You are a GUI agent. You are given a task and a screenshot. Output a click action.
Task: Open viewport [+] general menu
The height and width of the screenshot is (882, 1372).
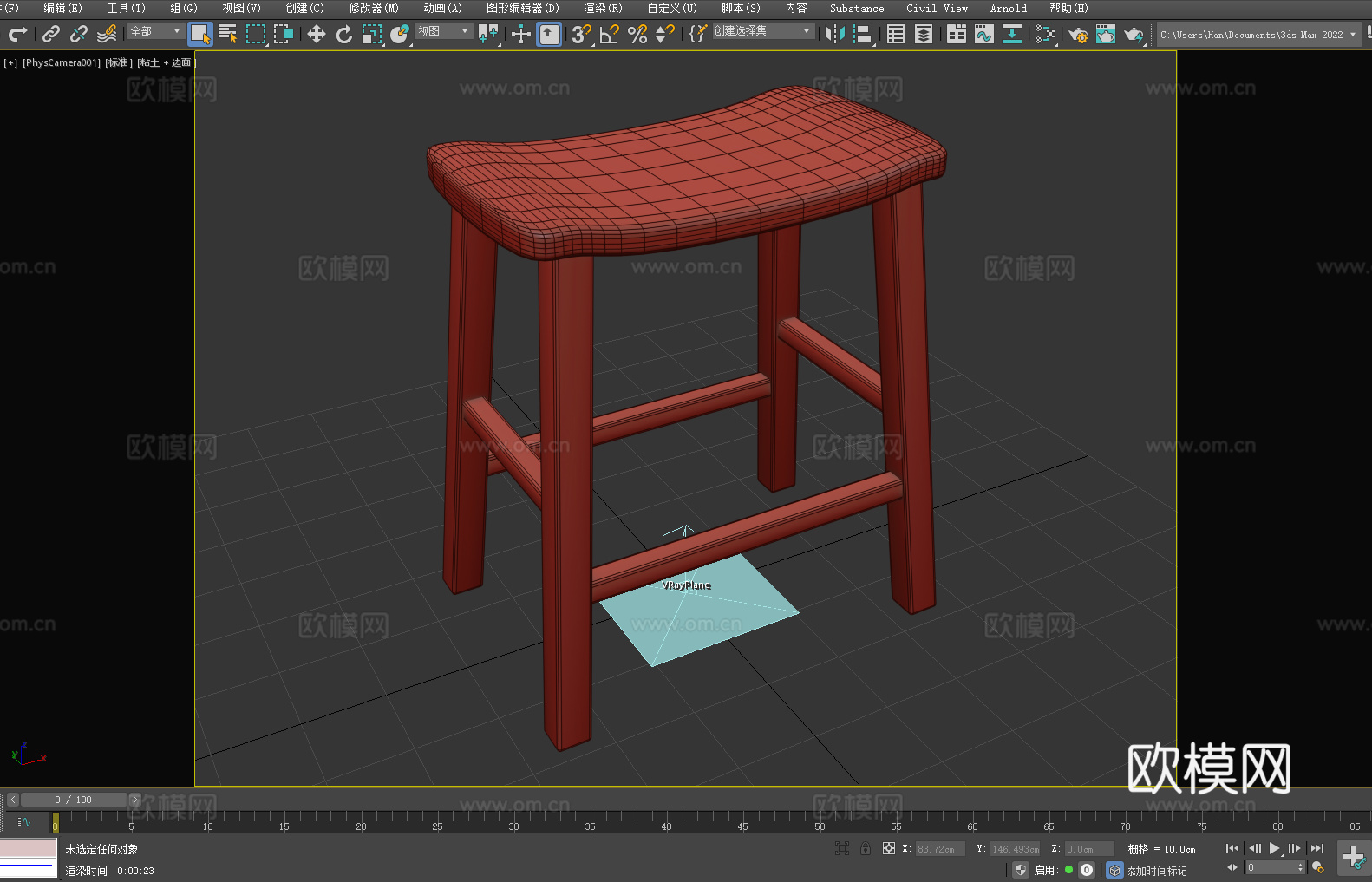10,62
